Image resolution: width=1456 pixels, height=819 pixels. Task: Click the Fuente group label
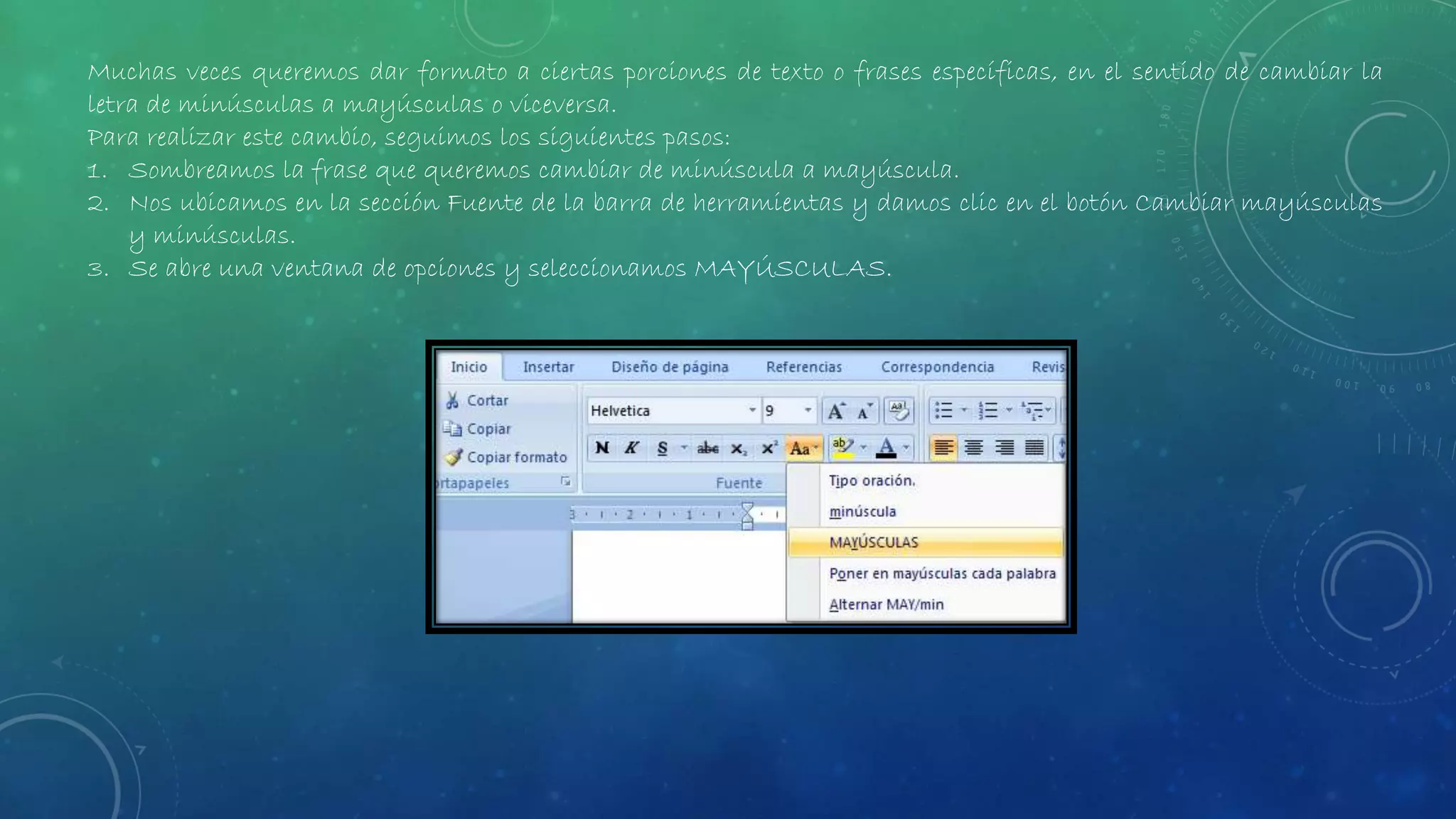[x=739, y=483]
